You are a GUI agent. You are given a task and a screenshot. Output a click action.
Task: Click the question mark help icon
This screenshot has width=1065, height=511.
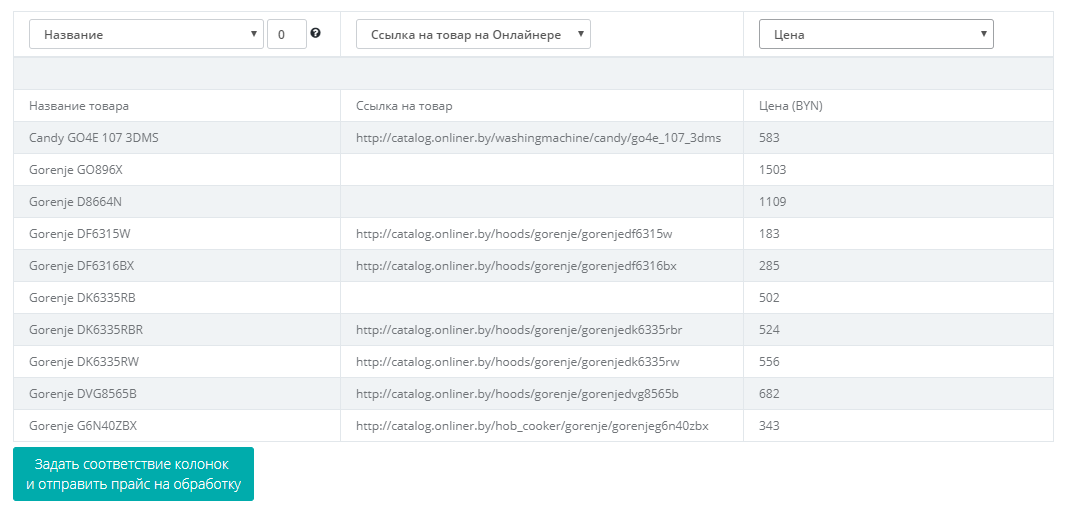click(315, 33)
